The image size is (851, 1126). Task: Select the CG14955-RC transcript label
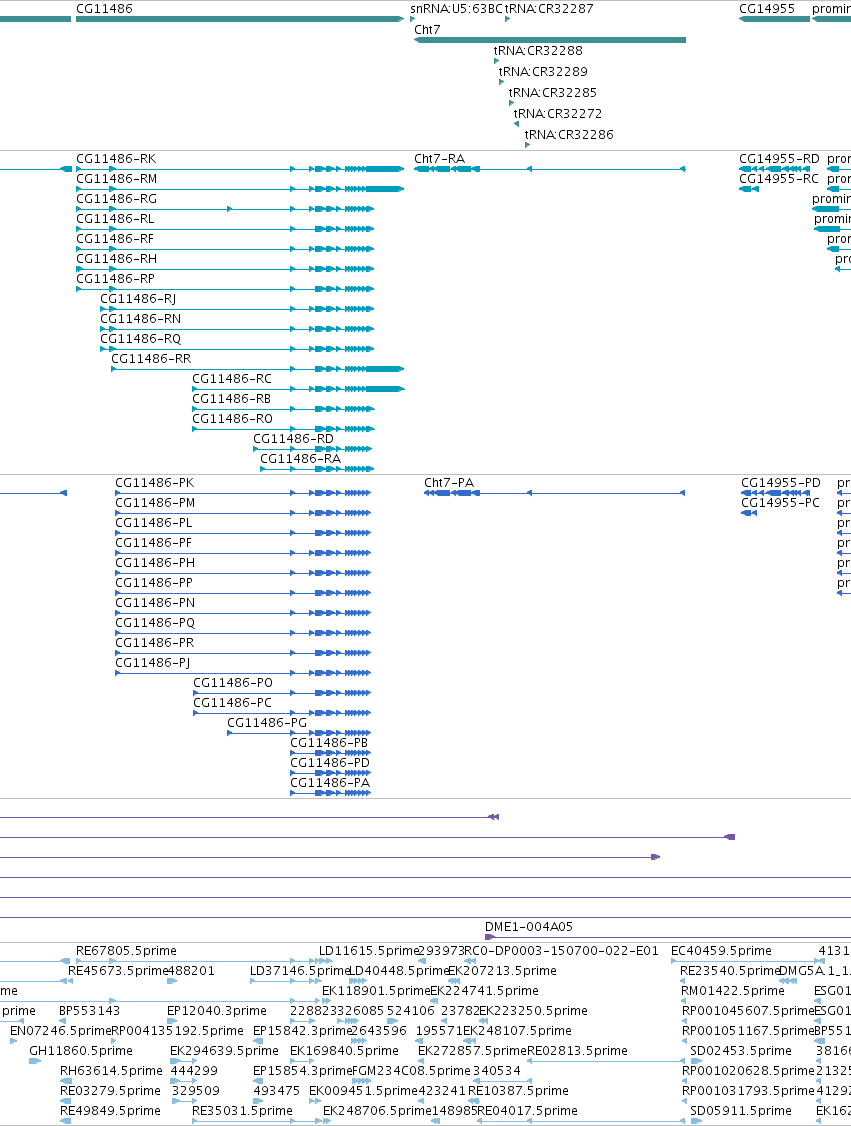(x=778, y=179)
